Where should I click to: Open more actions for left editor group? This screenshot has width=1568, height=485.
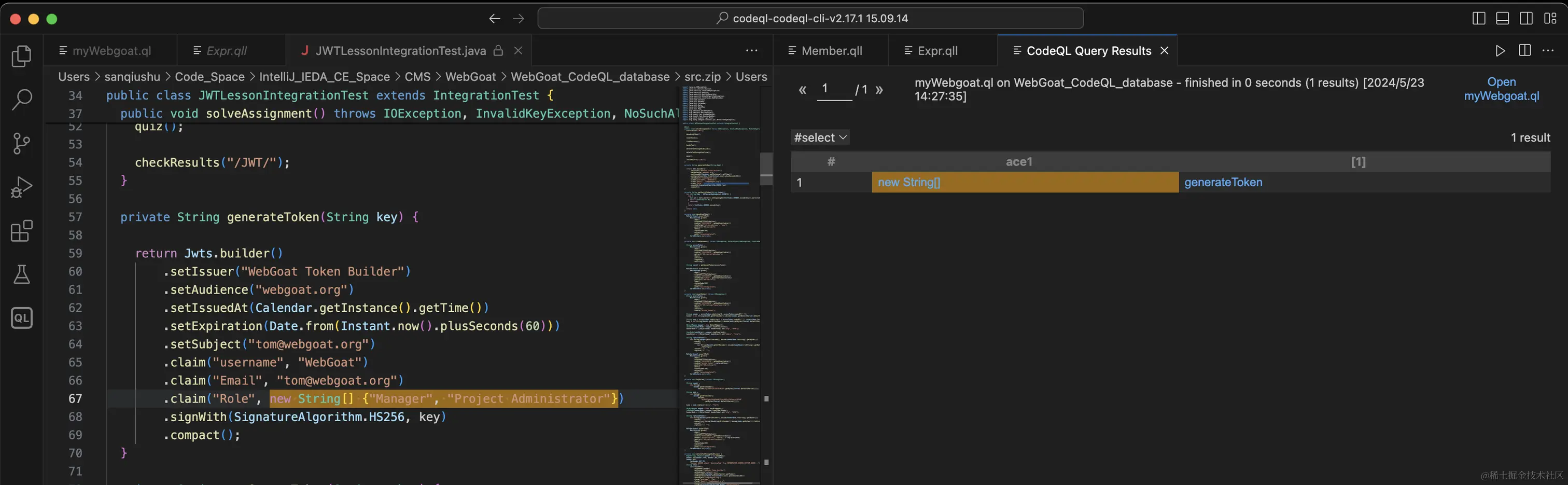tap(752, 50)
